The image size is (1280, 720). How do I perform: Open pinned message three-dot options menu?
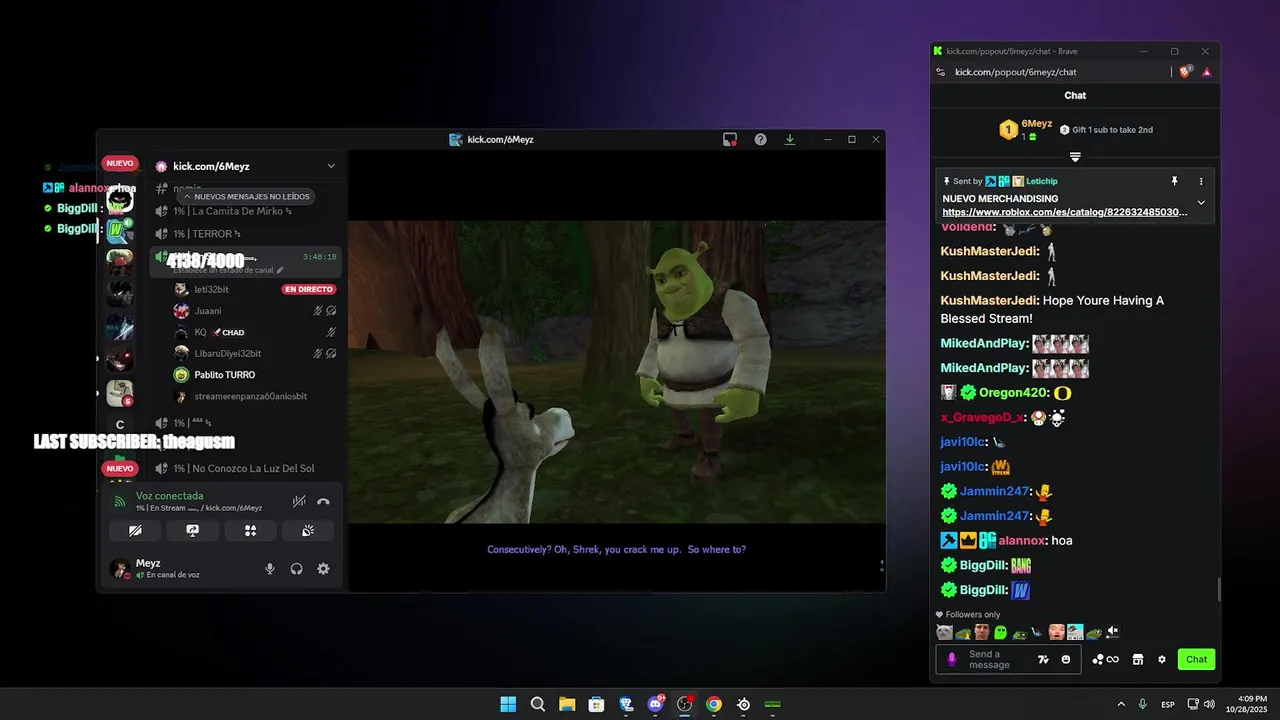pyautogui.click(x=1201, y=181)
